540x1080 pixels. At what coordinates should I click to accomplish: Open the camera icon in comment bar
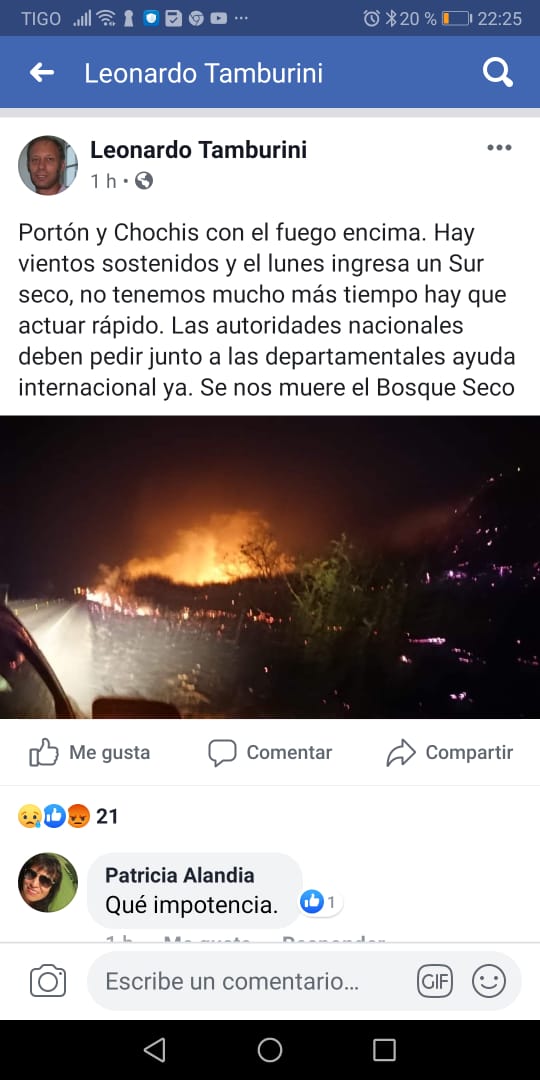[48, 981]
